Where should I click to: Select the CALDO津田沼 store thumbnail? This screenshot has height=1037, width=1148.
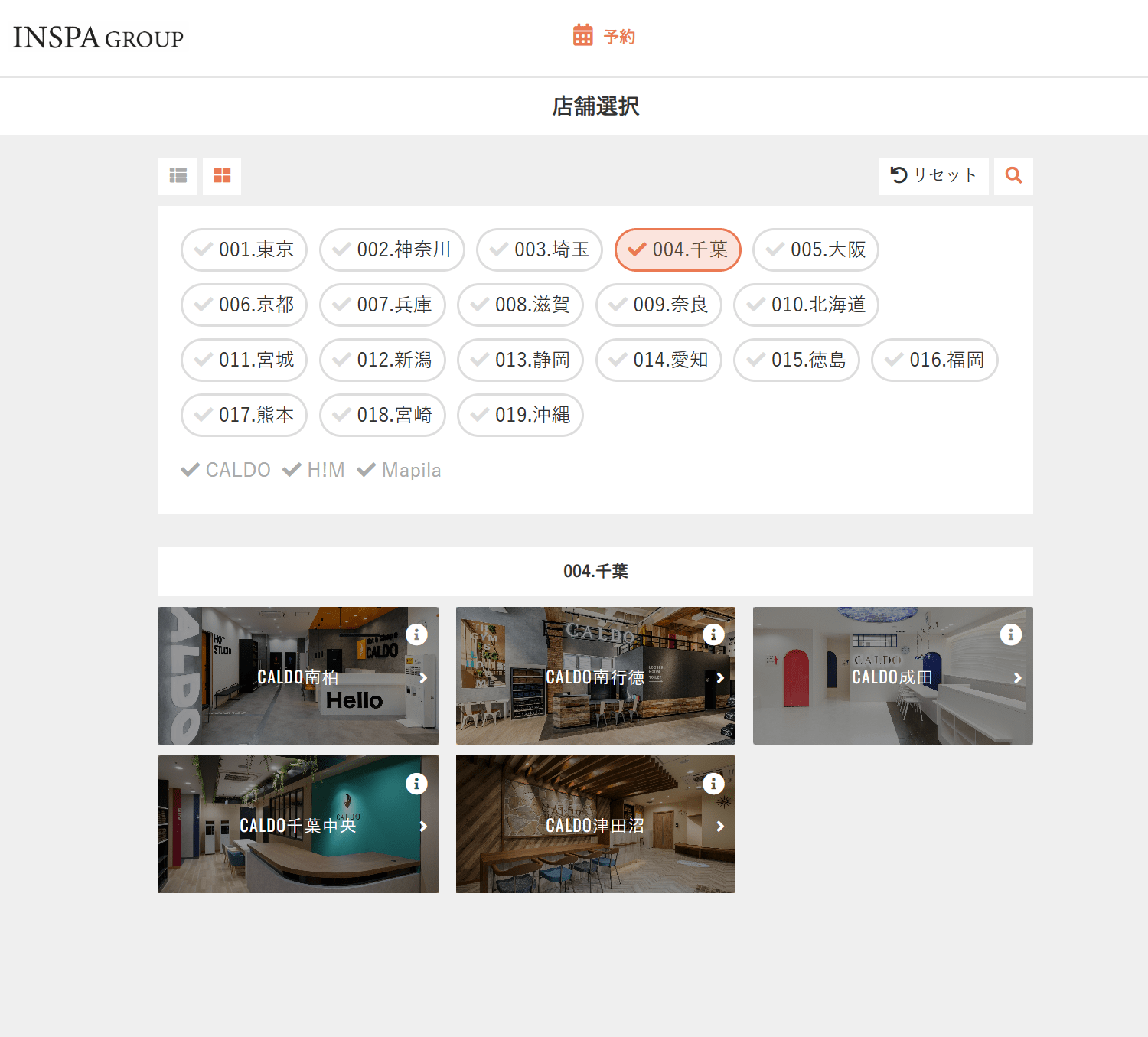(595, 824)
